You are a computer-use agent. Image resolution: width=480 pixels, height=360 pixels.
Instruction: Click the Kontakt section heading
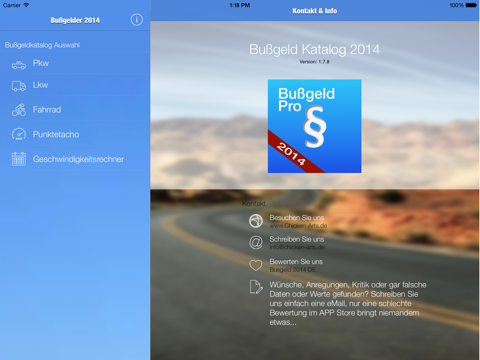click(254, 203)
